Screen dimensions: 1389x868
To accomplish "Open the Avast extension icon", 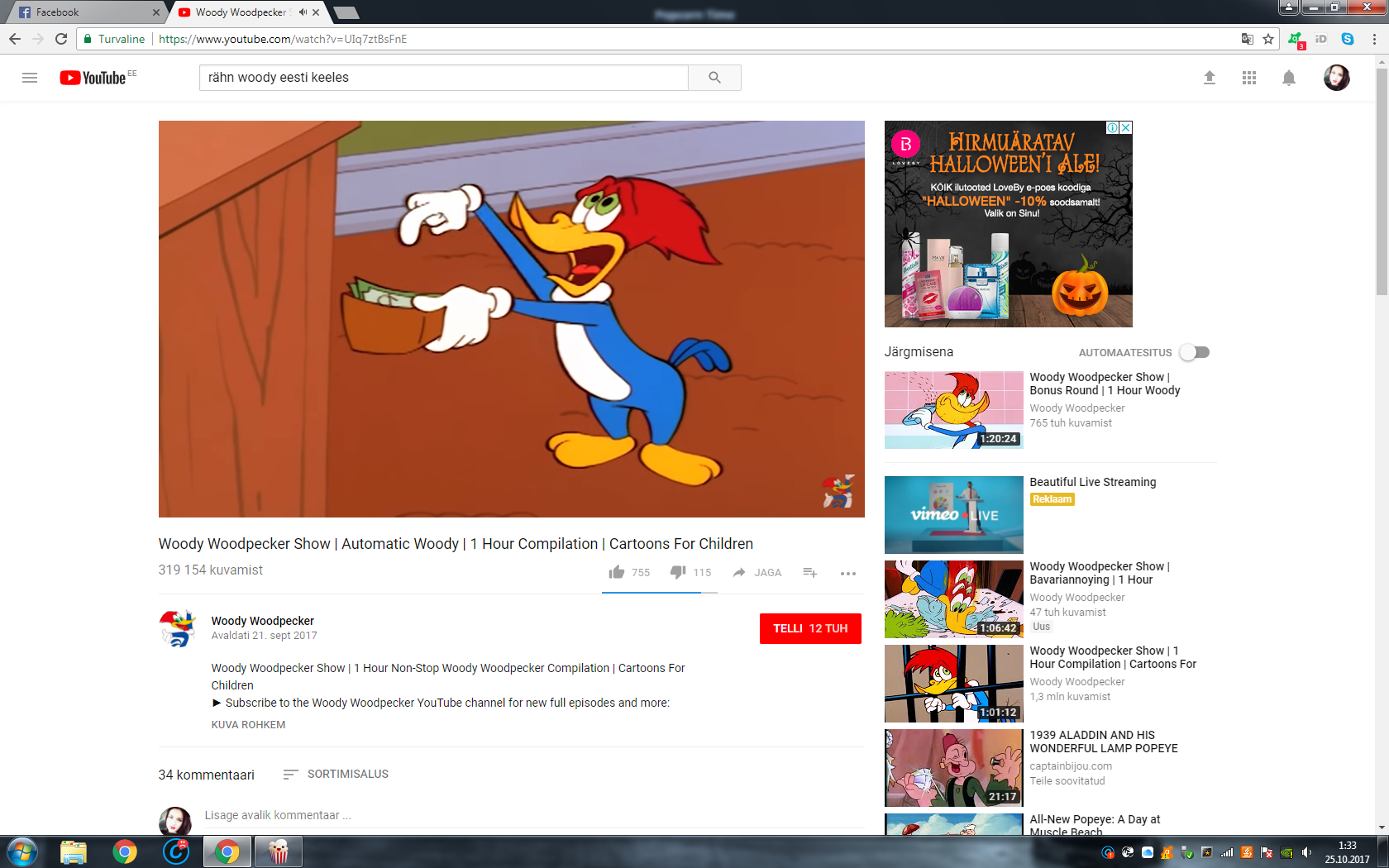I will tap(1296, 40).
